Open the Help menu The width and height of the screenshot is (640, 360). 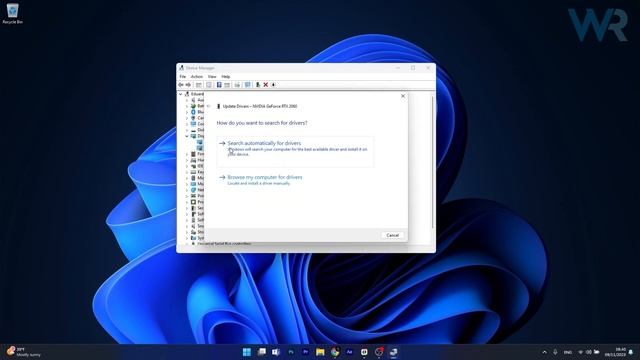(226, 76)
